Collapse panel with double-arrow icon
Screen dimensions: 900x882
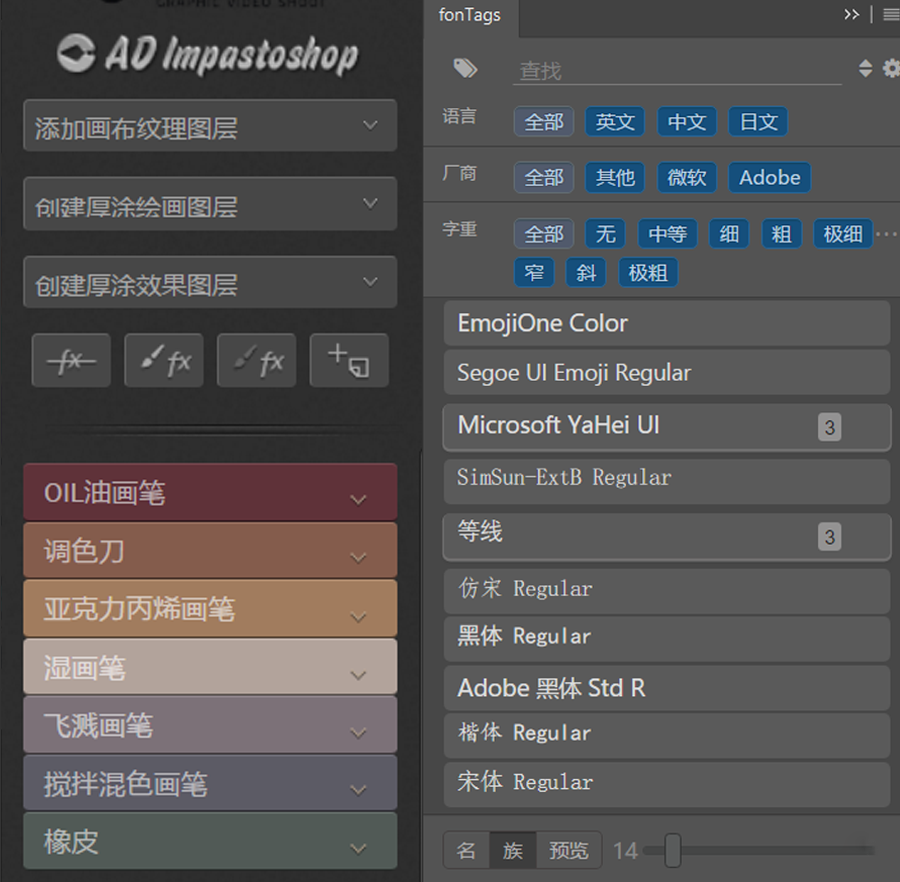tap(851, 14)
